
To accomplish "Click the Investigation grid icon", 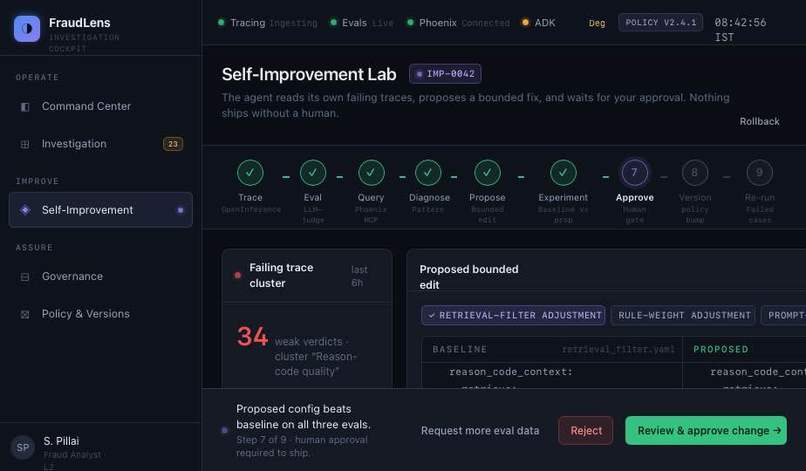I will click(25, 144).
